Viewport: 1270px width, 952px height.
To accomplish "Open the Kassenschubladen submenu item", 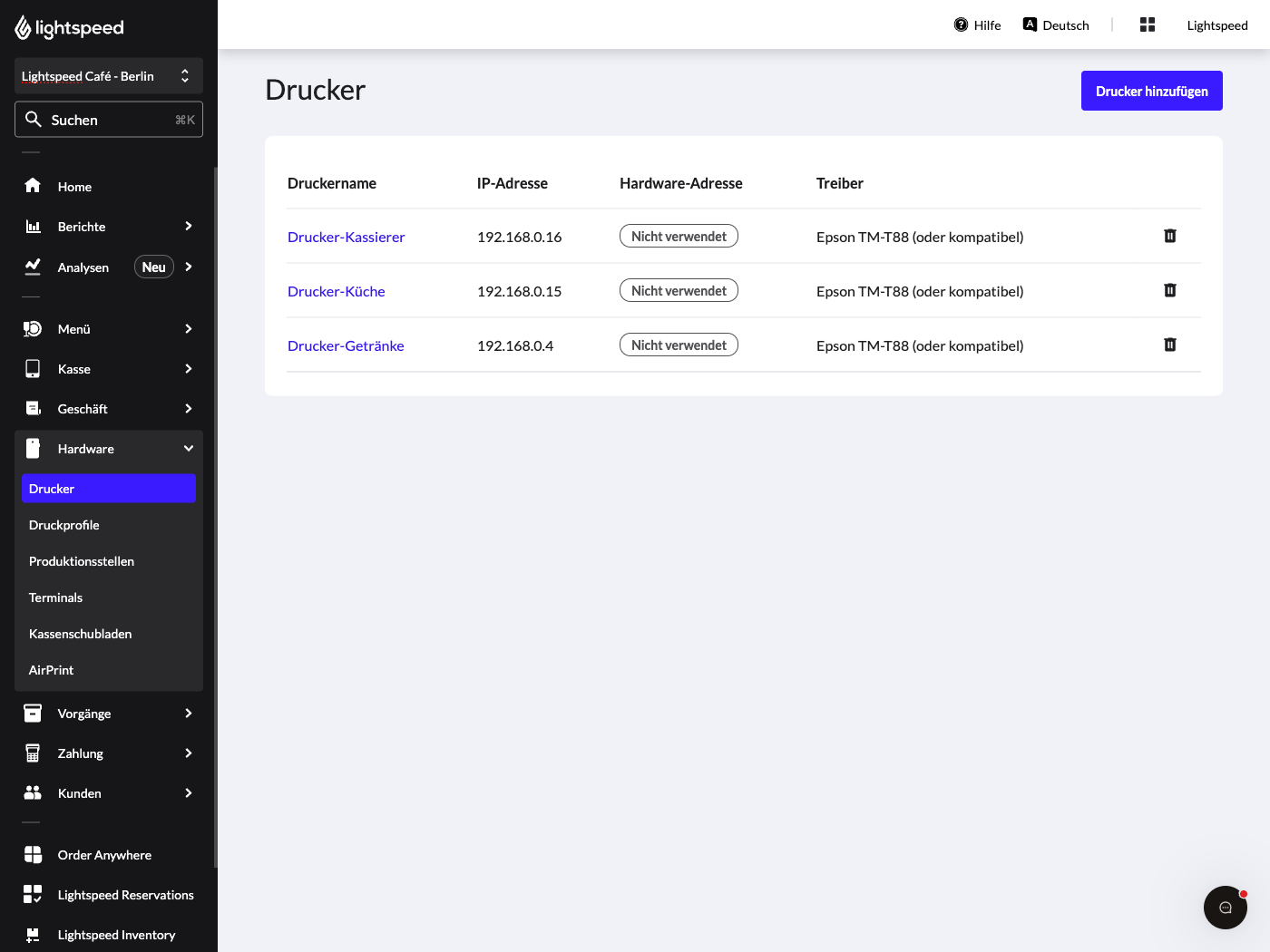I will [109, 633].
